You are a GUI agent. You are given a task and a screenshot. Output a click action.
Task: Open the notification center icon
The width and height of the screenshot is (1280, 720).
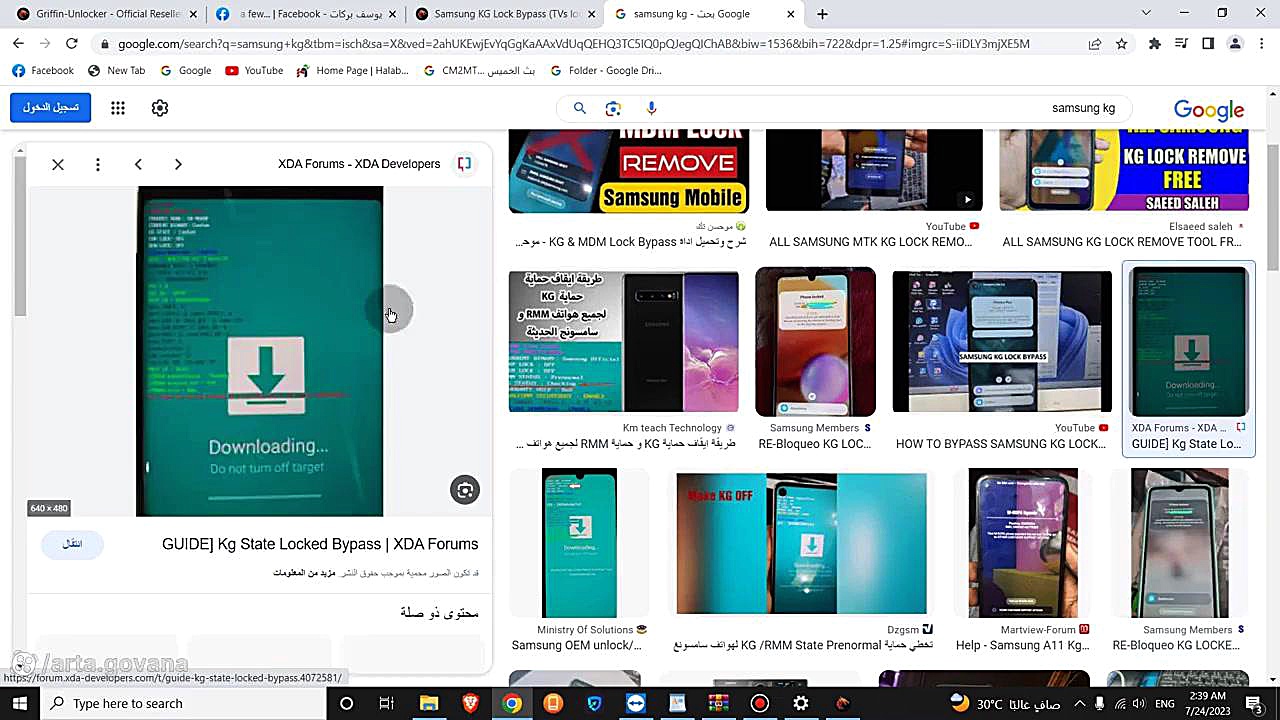coord(1253,703)
